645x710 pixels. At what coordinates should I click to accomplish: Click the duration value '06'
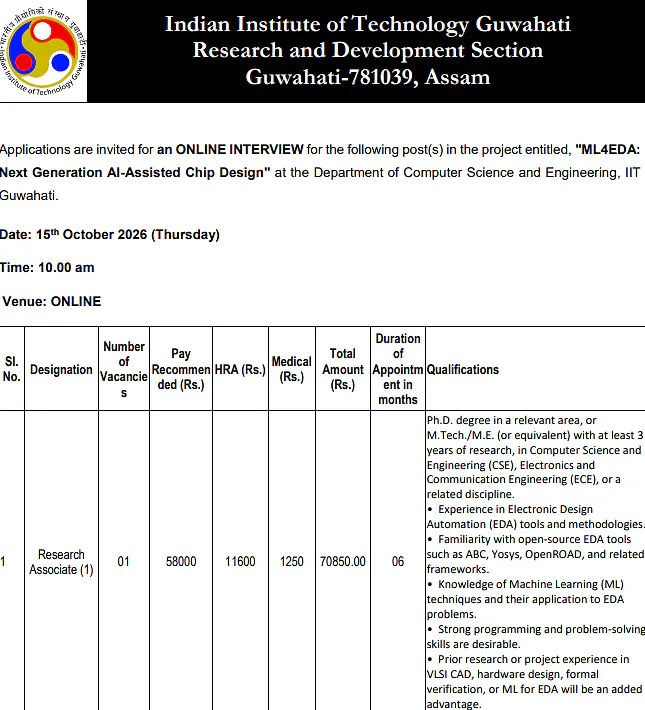398,561
